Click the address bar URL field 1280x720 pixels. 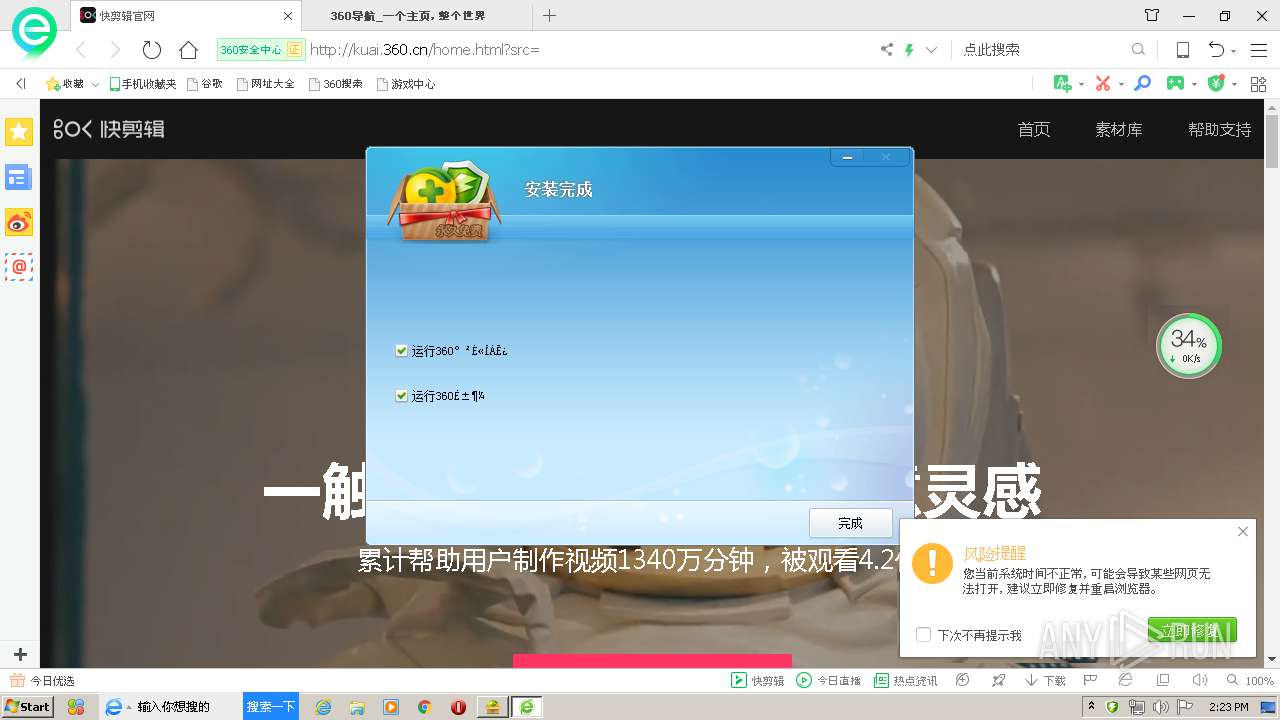[590, 49]
